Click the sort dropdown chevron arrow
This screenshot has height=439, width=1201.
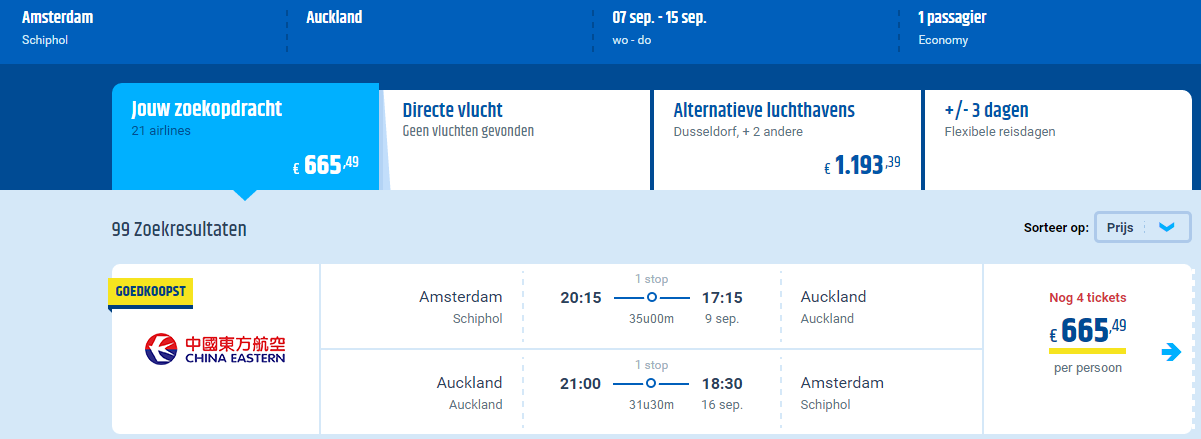(1166, 227)
